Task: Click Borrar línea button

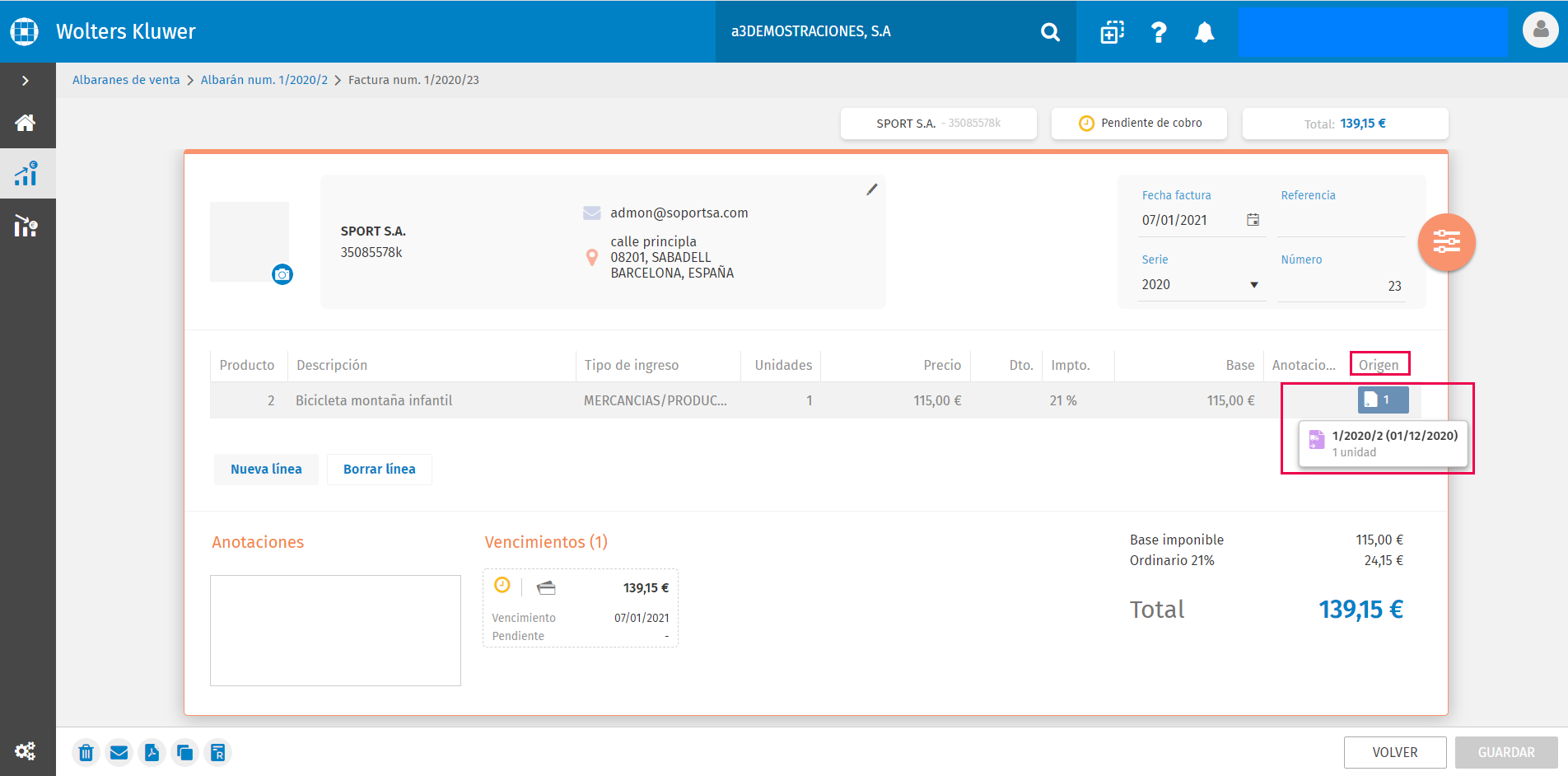Action: point(380,470)
